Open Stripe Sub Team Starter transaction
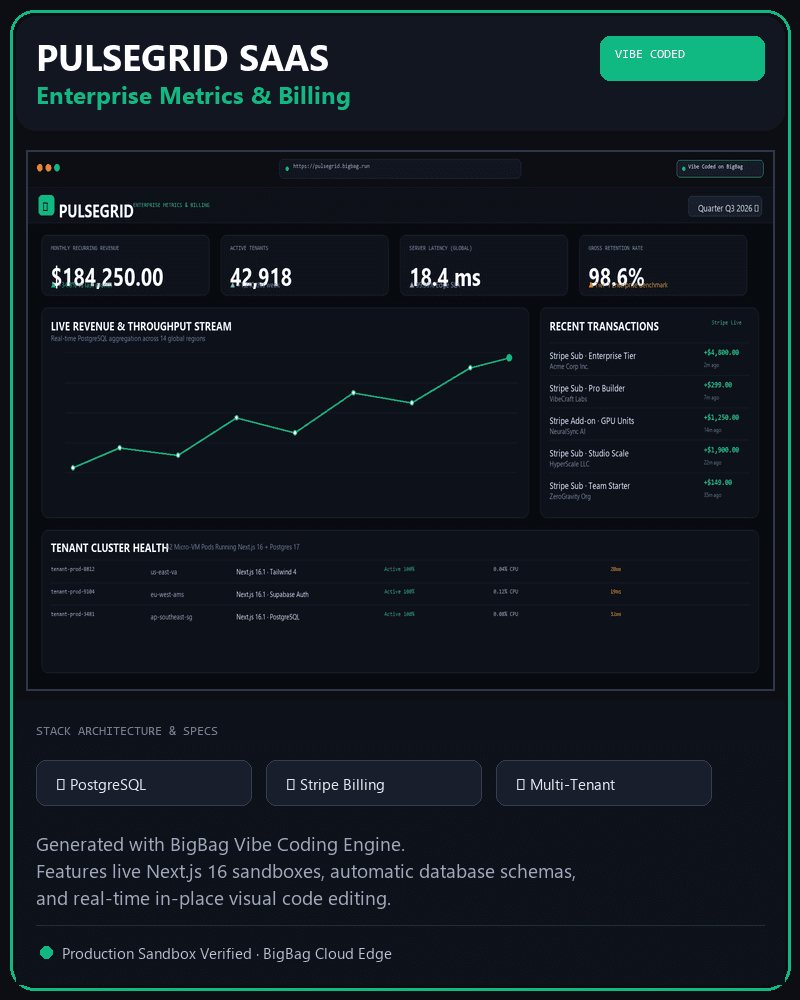800x1000 pixels. coord(649,490)
